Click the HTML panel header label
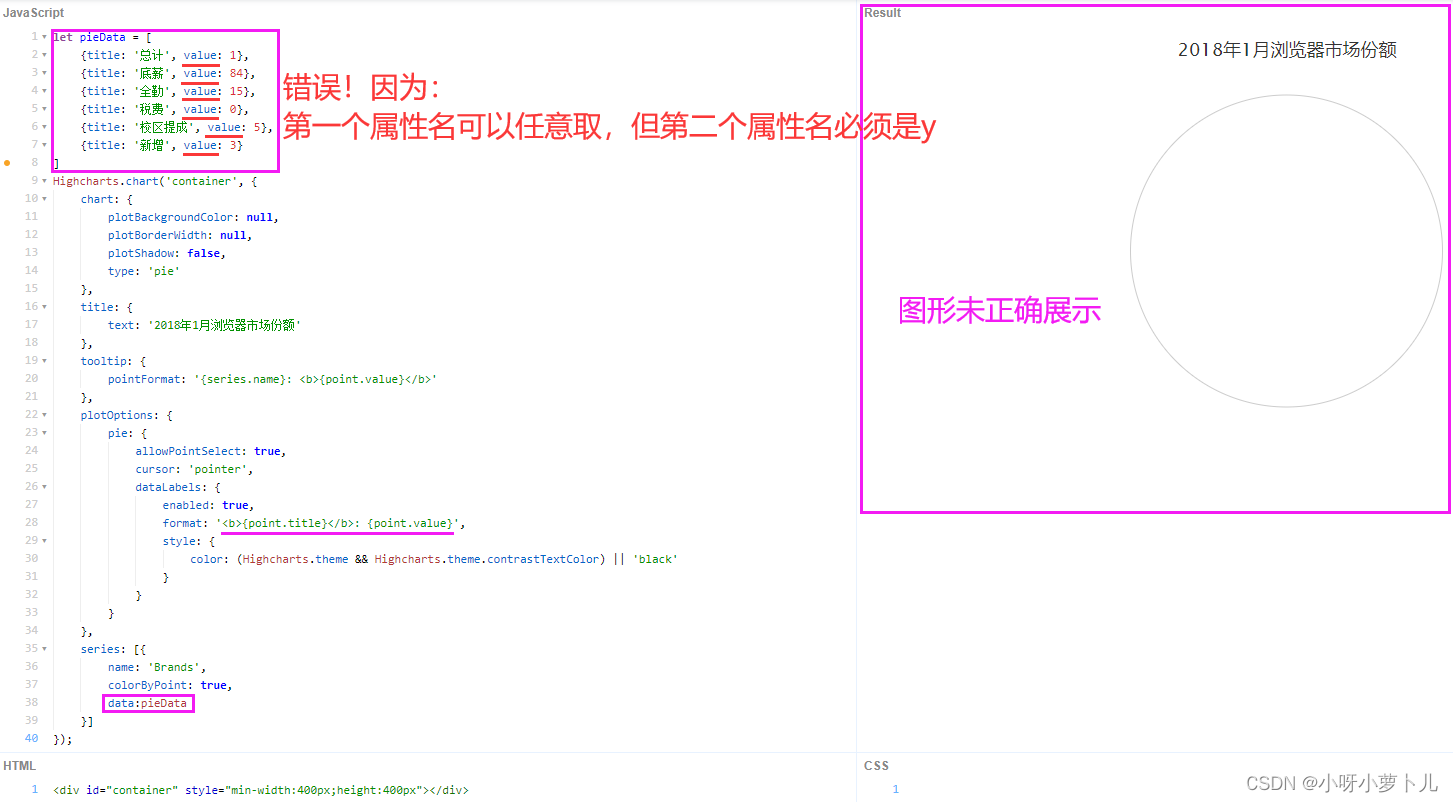 (19, 765)
